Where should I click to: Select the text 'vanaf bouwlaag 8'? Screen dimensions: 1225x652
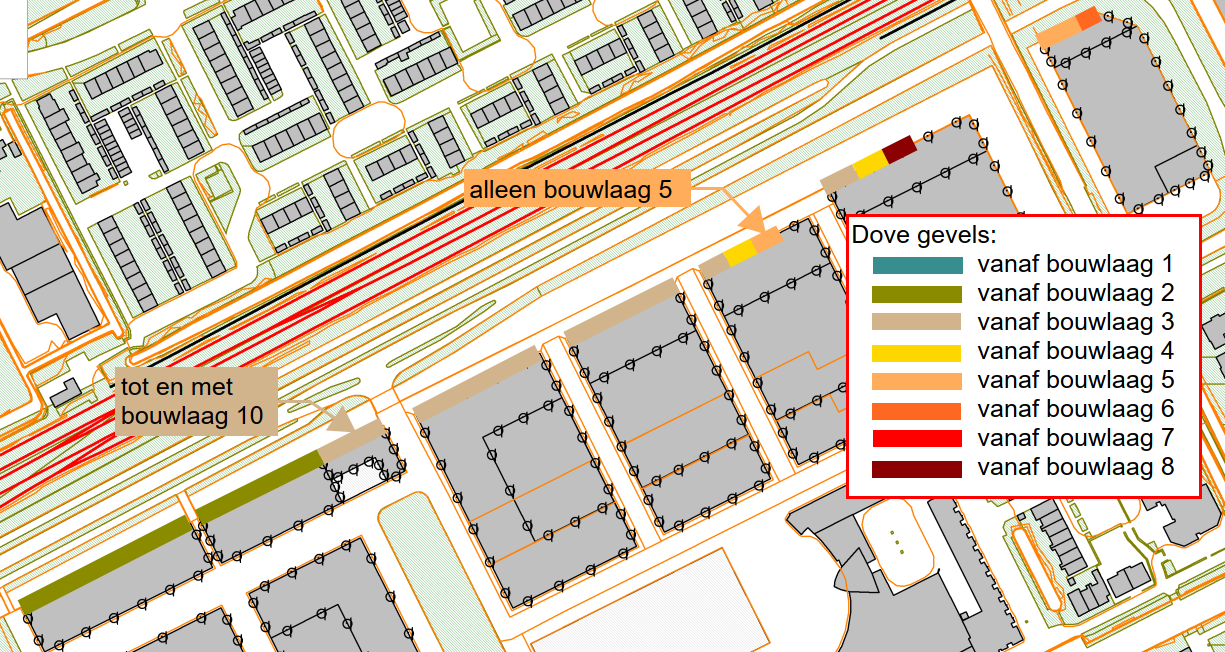(x=1076, y=468)
